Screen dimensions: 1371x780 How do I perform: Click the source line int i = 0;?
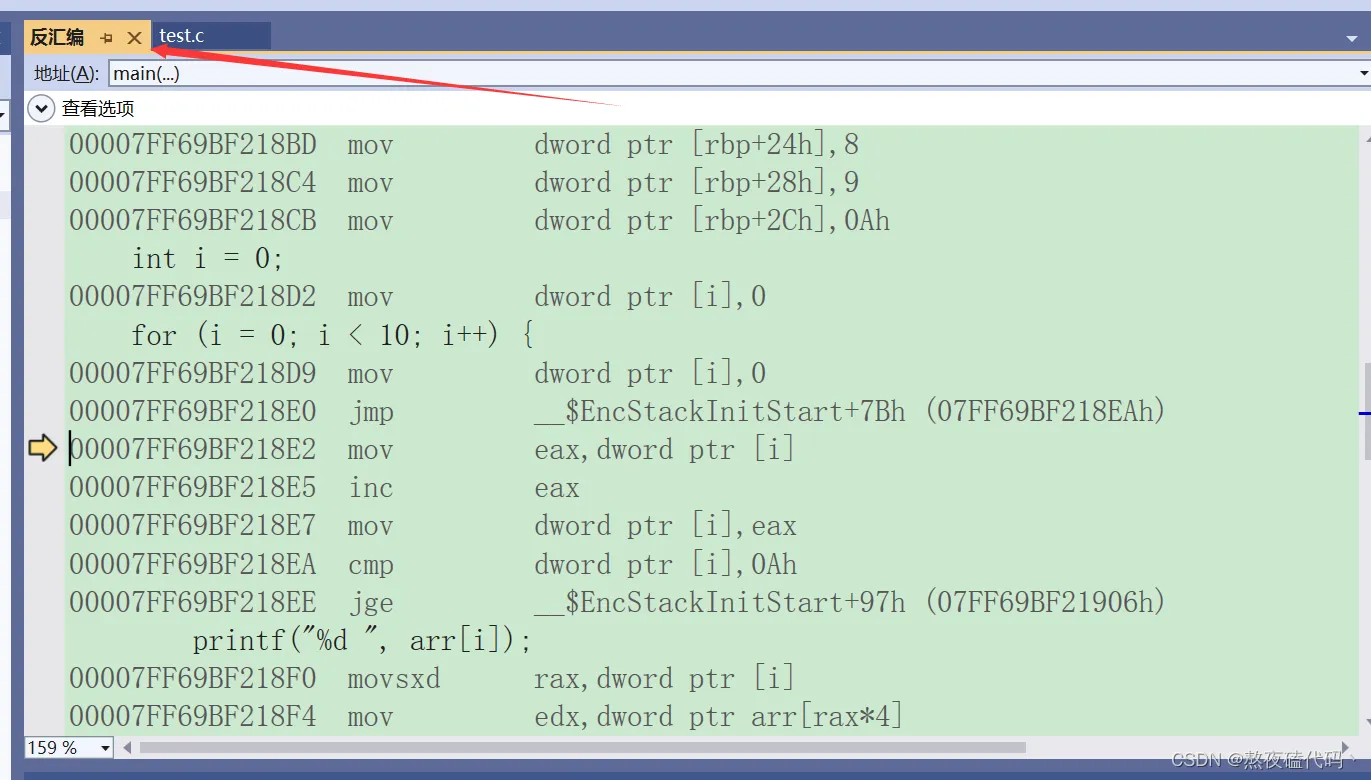click(x=208, y=259)
